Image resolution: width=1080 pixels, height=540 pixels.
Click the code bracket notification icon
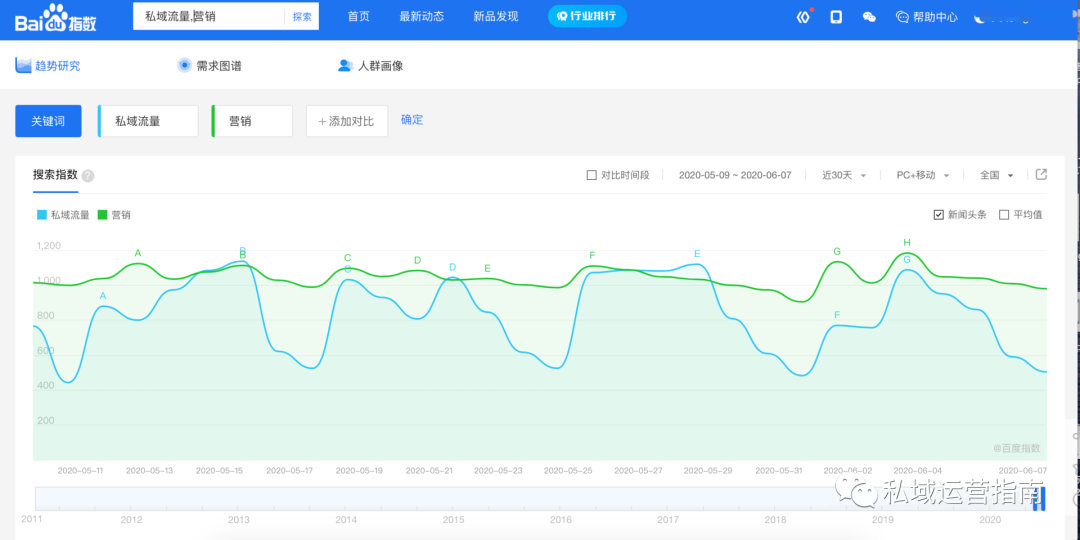[804, 17]
